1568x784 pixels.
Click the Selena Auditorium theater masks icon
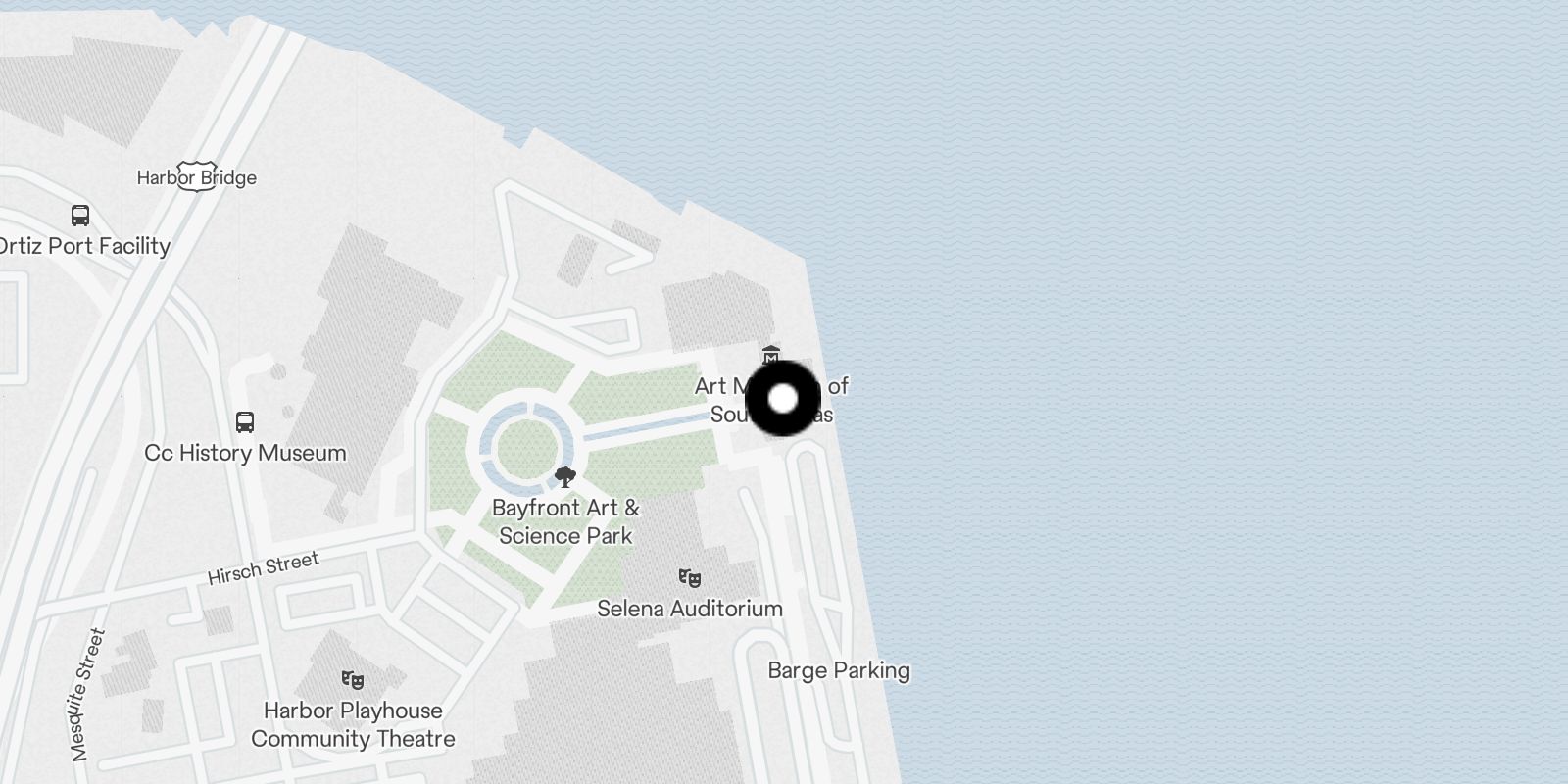click(690, 578)
